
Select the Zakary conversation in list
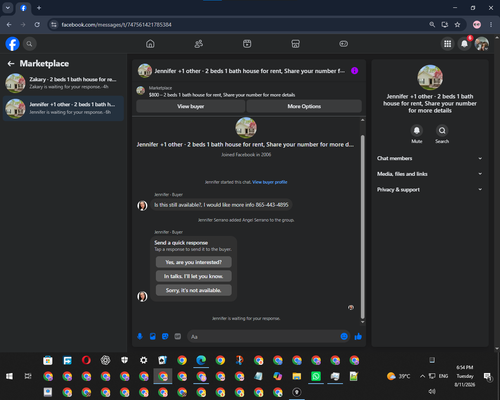click(x=63, y=83)
